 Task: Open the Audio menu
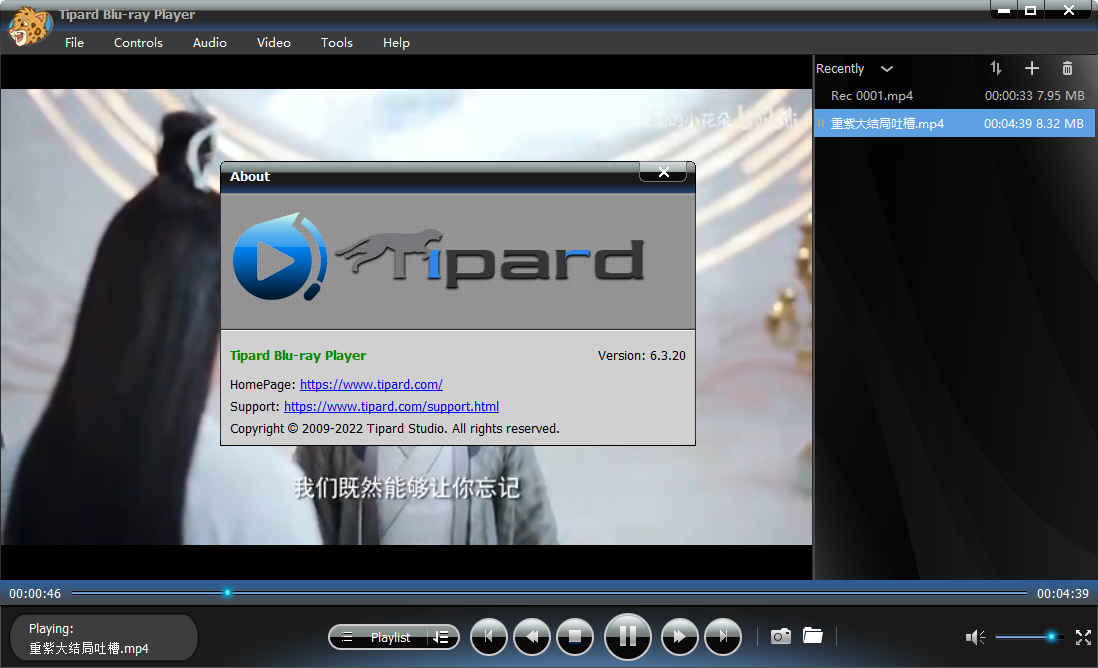209,43
